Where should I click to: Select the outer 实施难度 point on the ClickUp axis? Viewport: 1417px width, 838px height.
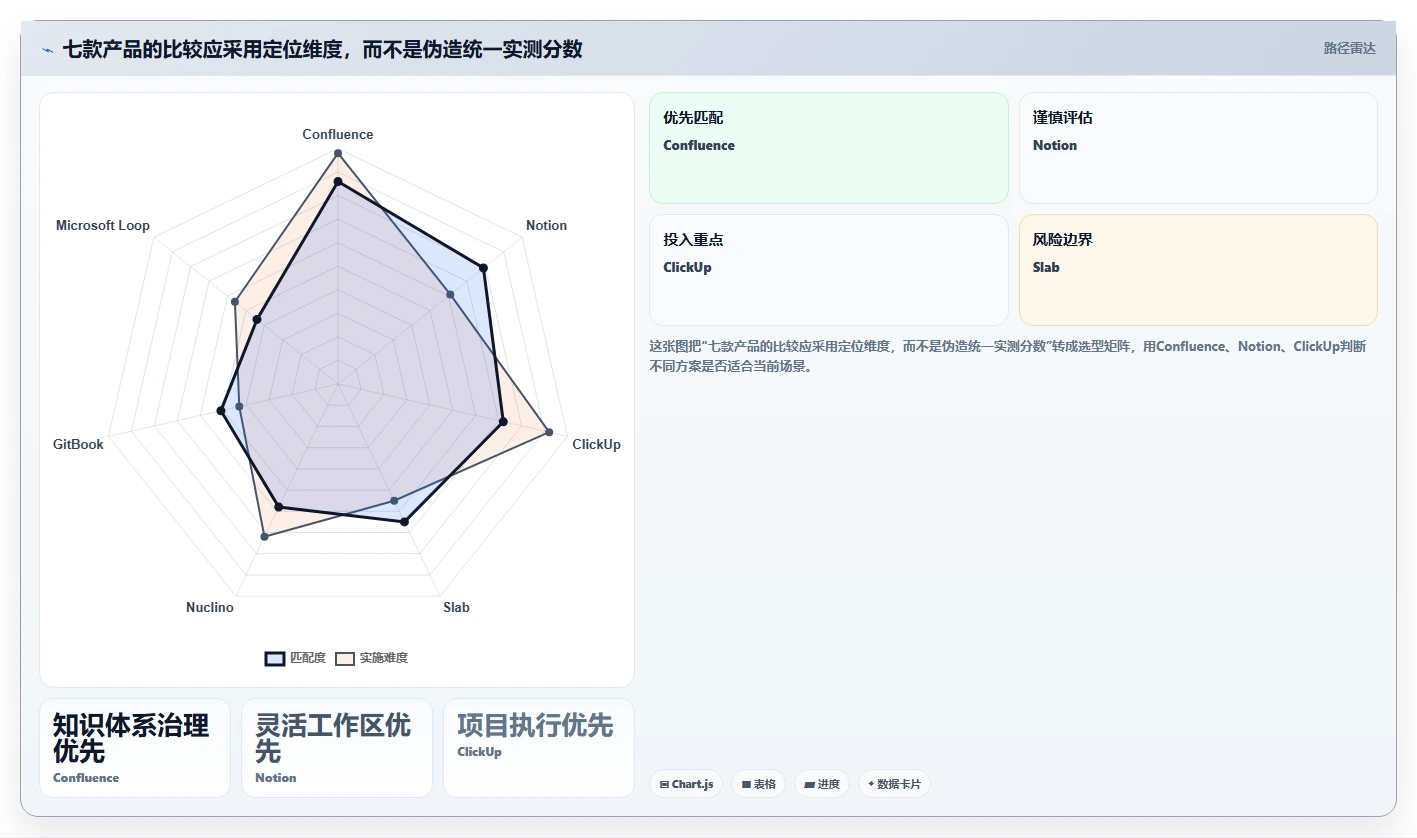tap(549, 432)
